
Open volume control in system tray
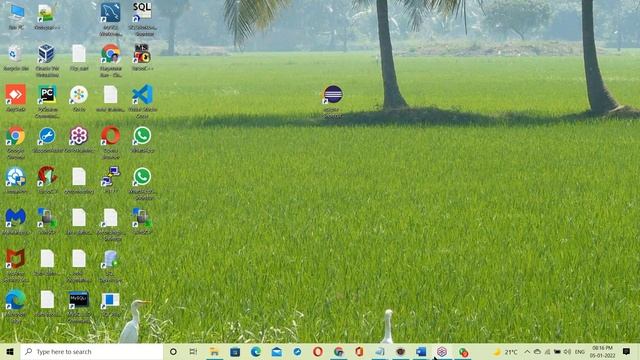coord(567,351)
